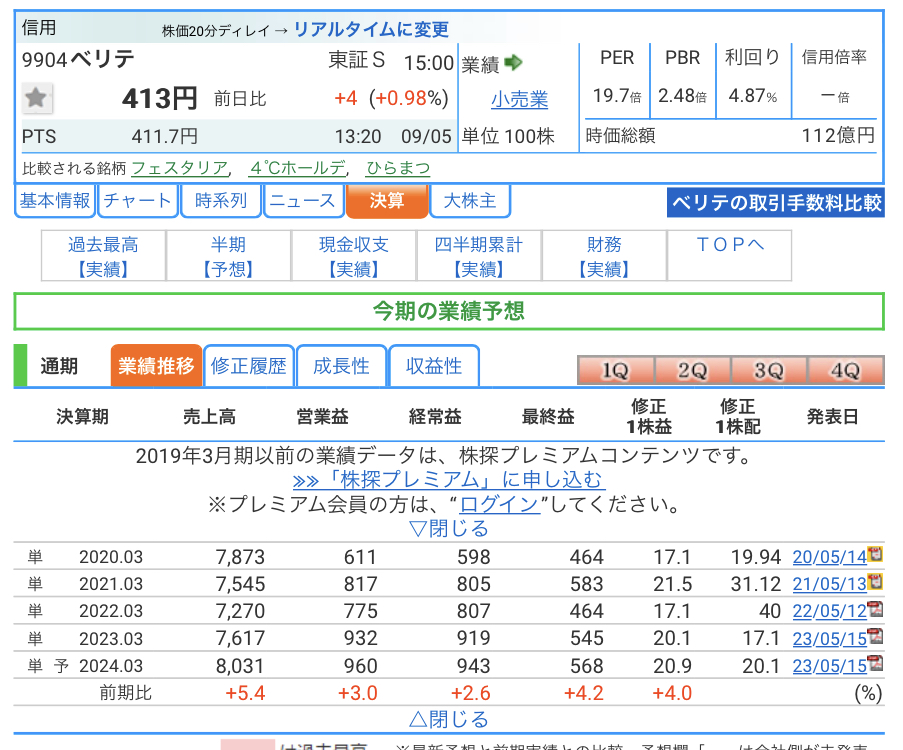Jump to 四半期累計【実績】 section
Image resolution: width=903 pixels, height=750 pixels.
point(479,256)
